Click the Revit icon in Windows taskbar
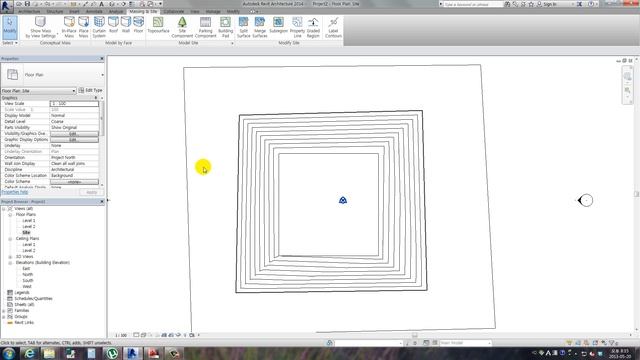 coord(132,353)
